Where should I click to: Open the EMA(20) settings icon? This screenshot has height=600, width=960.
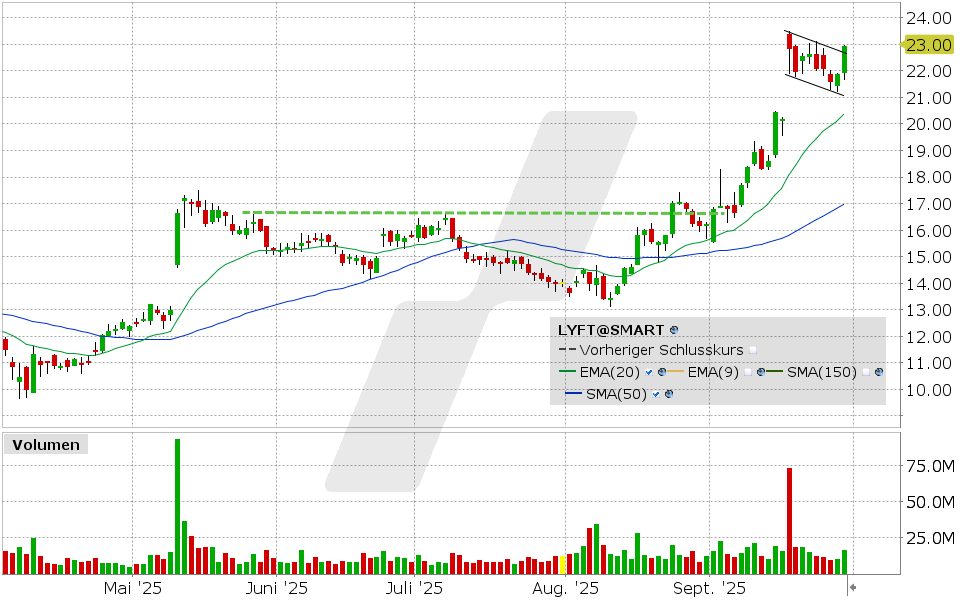(x=661, y=372)
